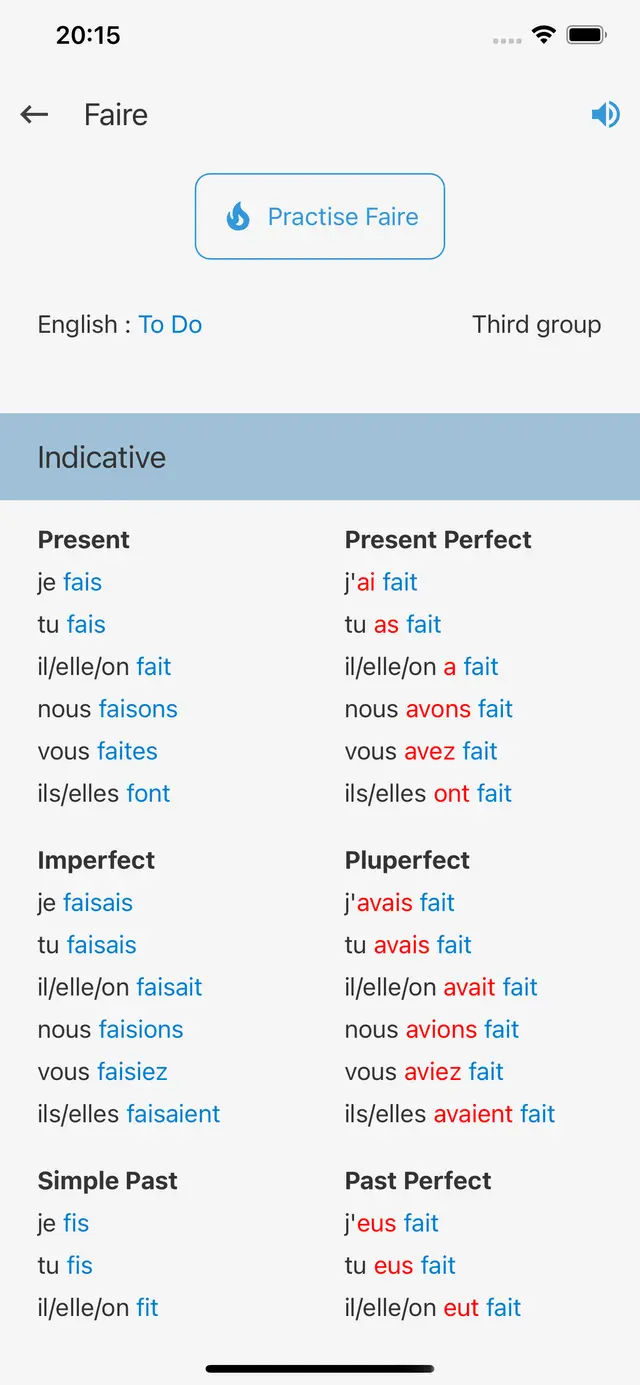Tap the back arrow icon
This screenshot has height=1385, width=640.
35,115
